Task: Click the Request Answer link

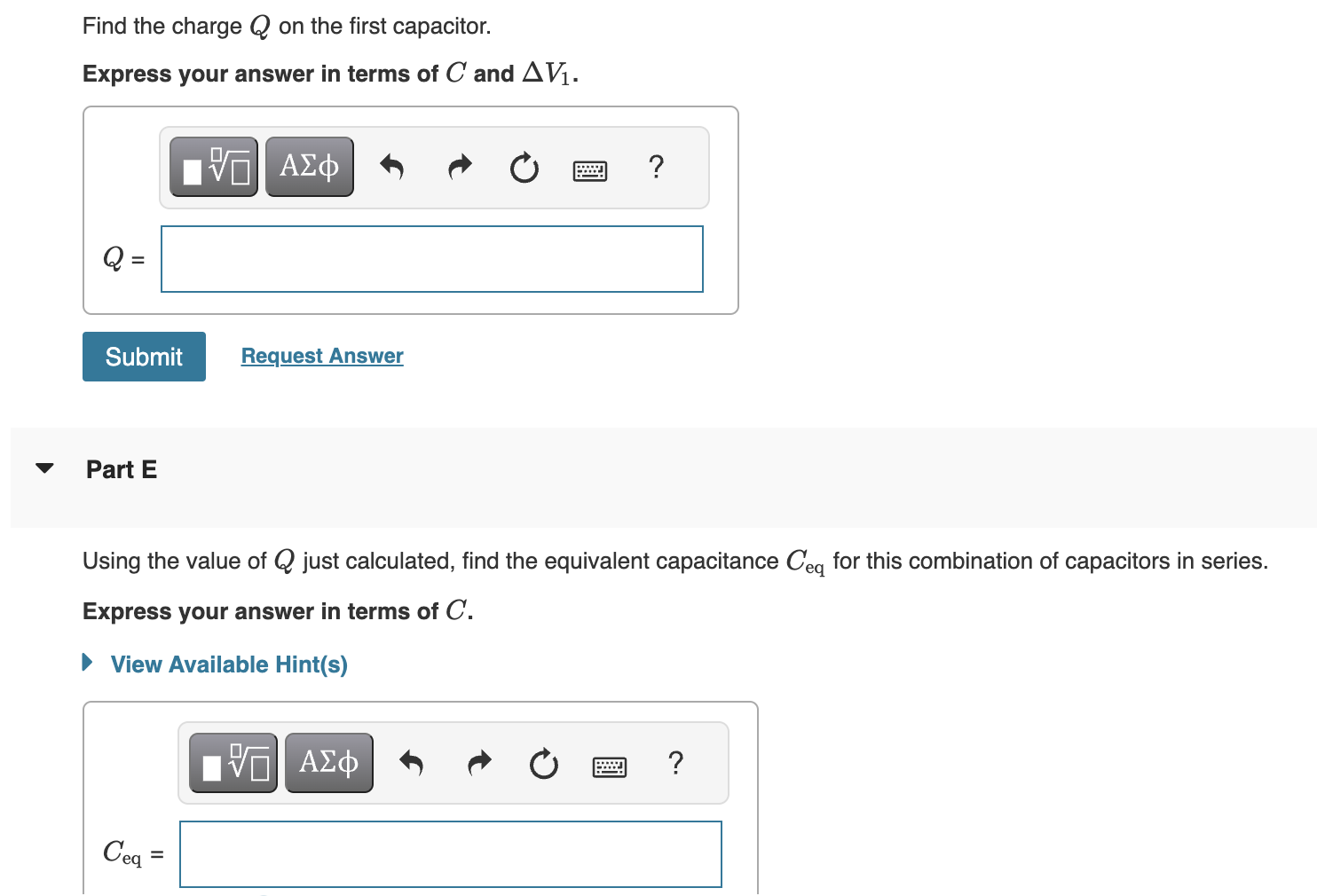Action: click(321, 355)
